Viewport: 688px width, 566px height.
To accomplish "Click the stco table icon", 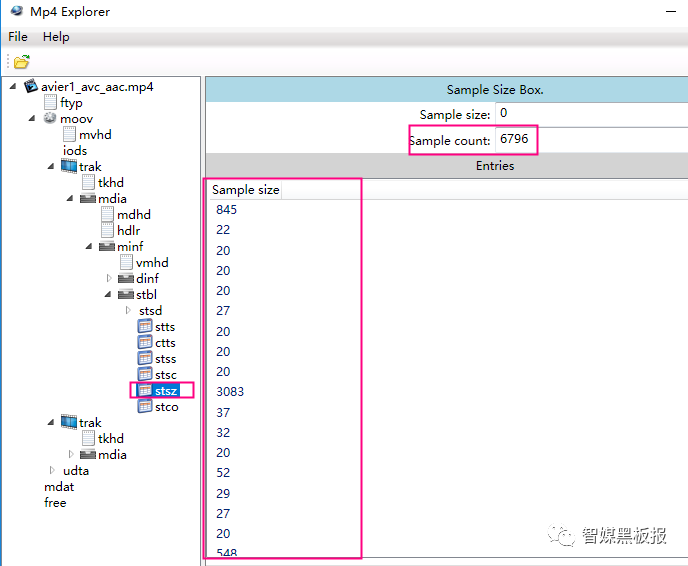I will point(145,406).
